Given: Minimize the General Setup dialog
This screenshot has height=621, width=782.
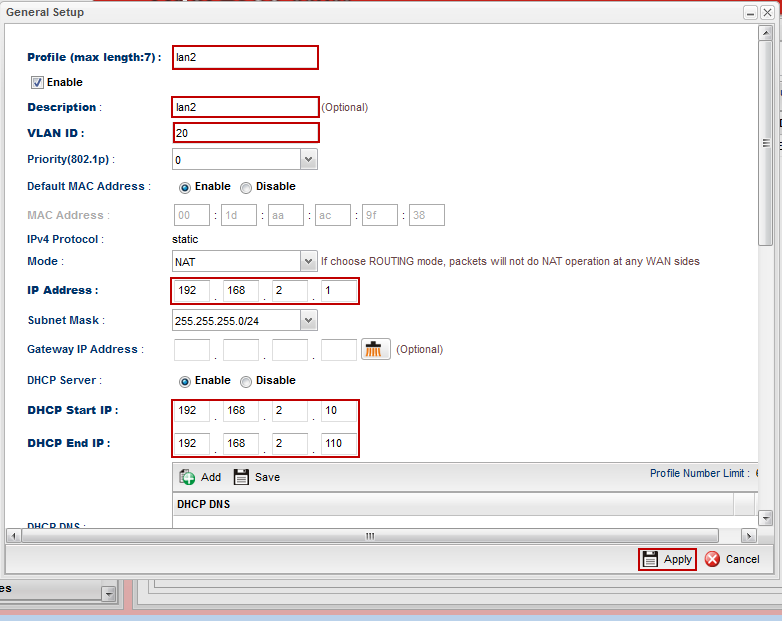Looking at the screenshot, I should [749, 12].
